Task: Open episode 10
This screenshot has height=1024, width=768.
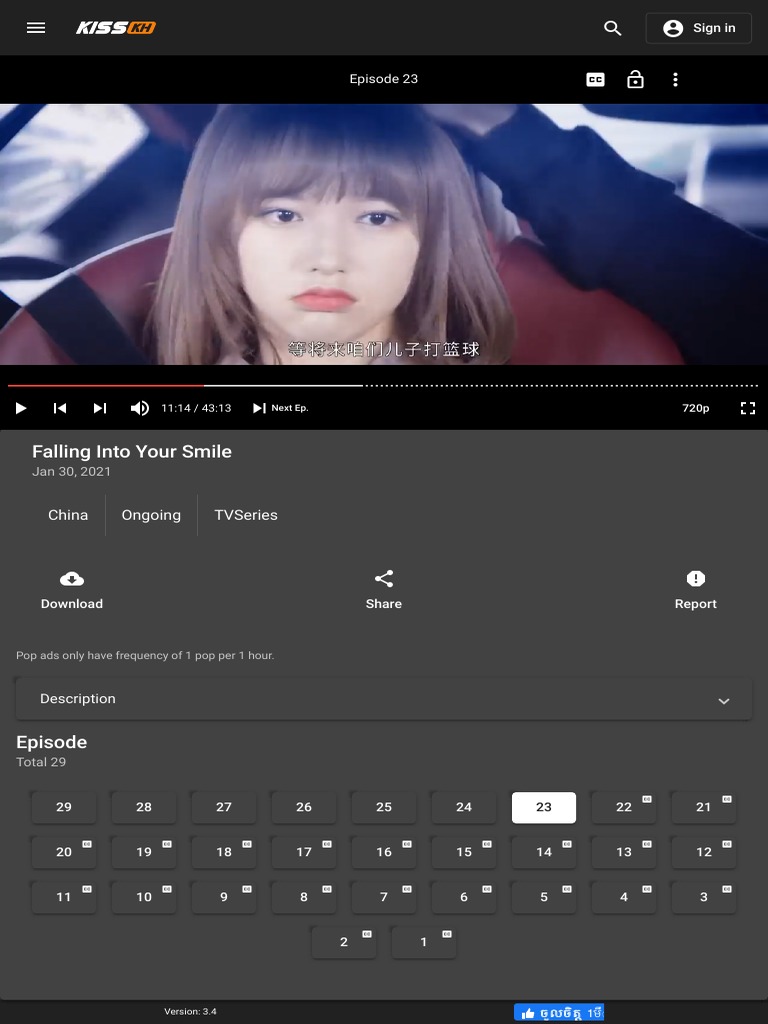Action: tap(144, 897)
